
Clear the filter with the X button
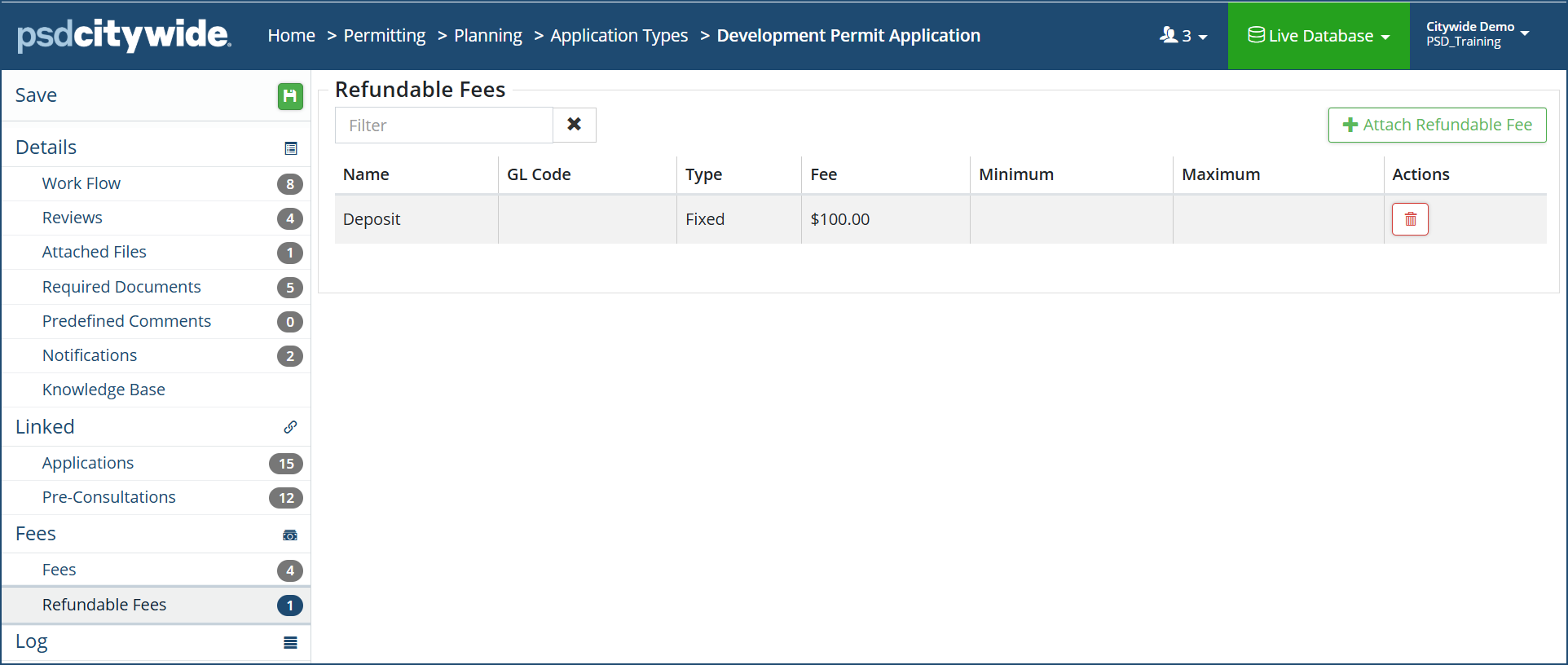575,125
